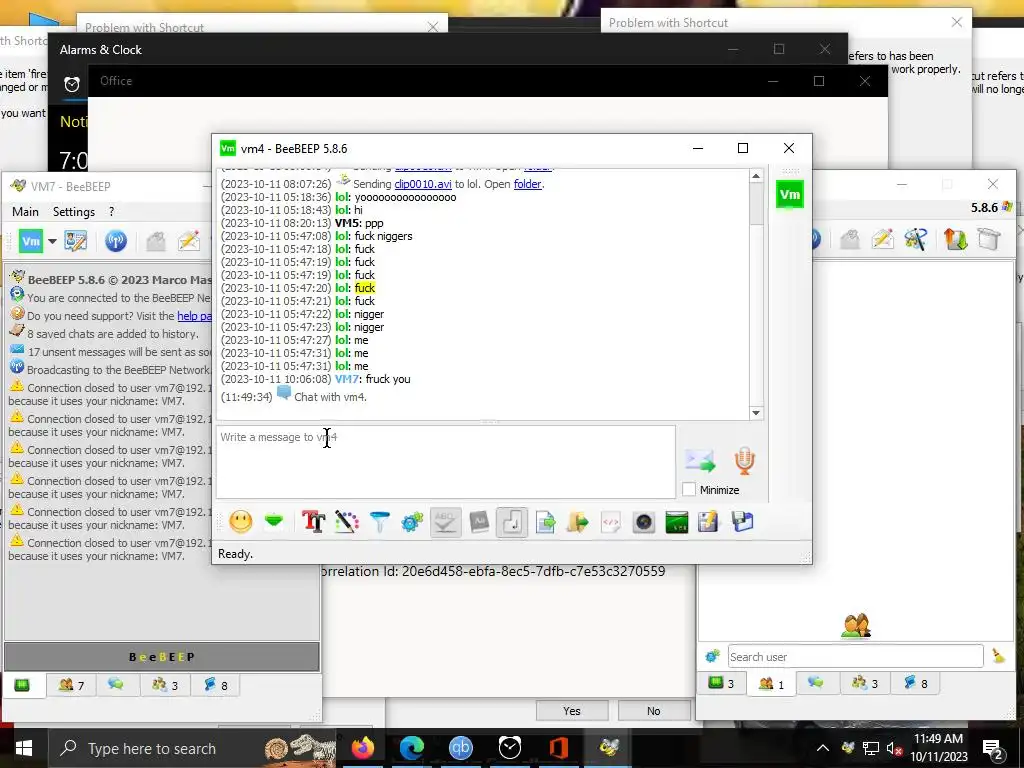
Task: Select the users tab showing 7 in VM7 window
Action: 71,685
